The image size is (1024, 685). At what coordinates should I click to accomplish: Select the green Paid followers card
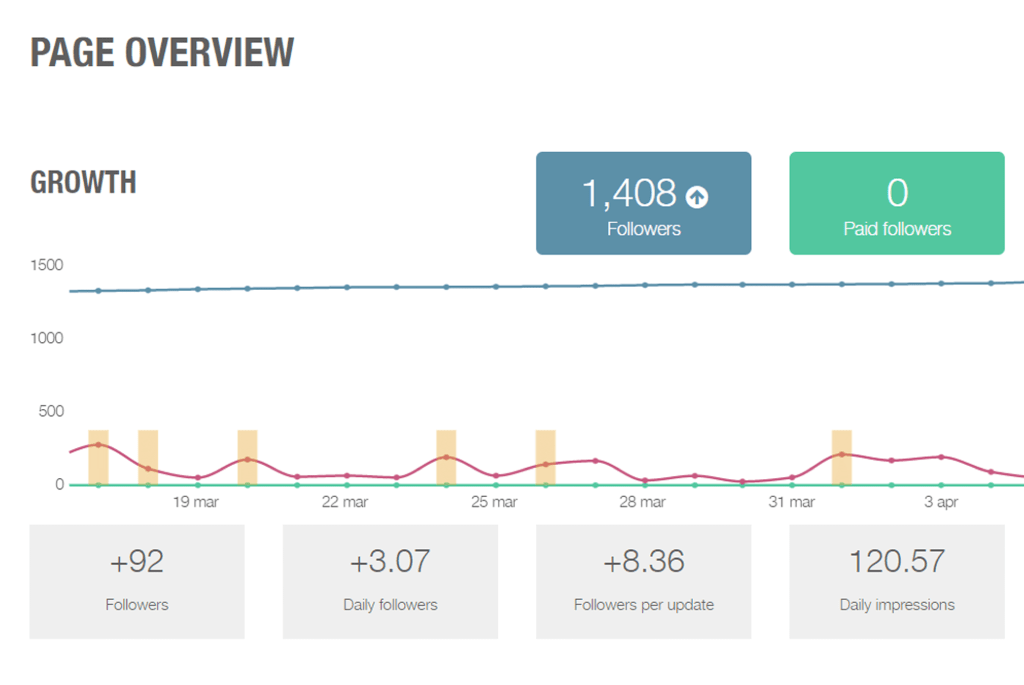coord(896,203)
